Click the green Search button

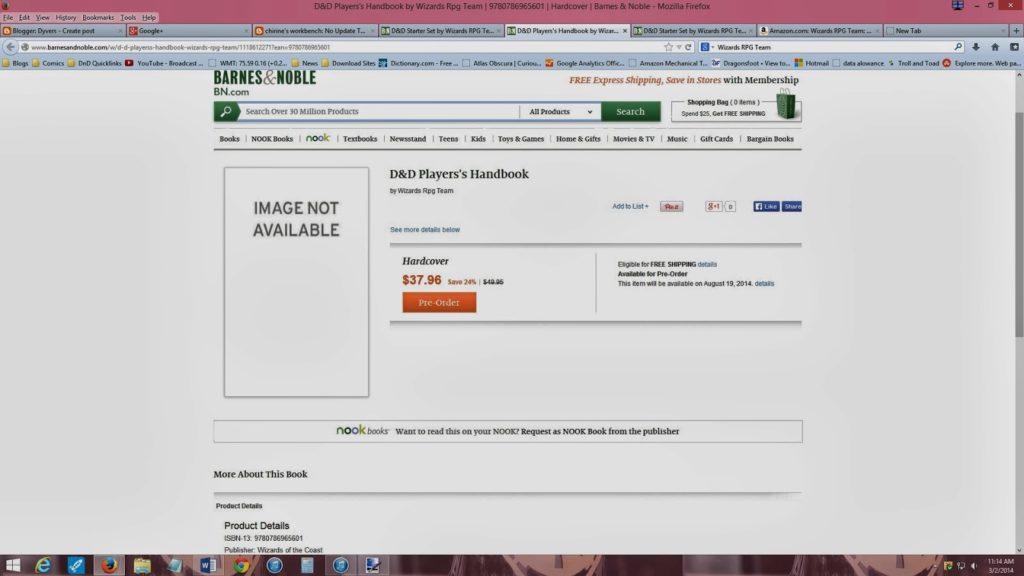coord(630,112)
